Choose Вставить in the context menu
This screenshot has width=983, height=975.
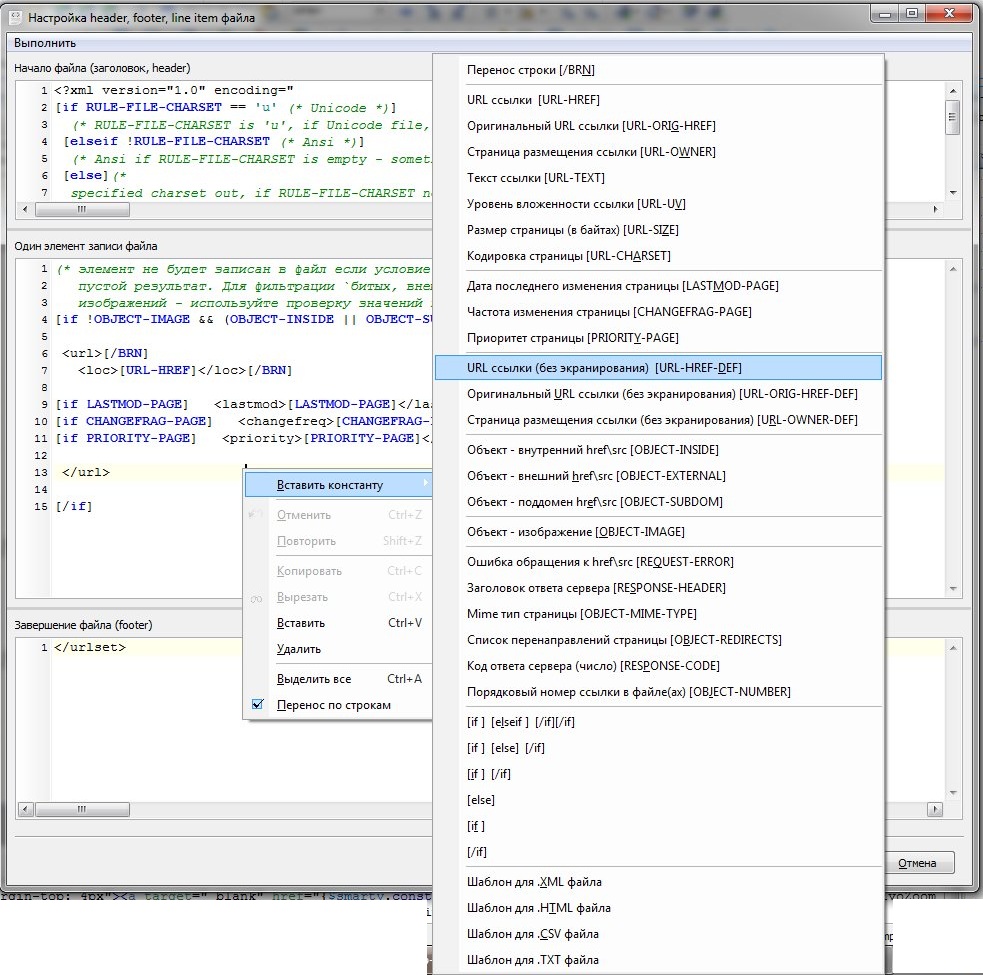pyautogui.click(x=300, y=623)
